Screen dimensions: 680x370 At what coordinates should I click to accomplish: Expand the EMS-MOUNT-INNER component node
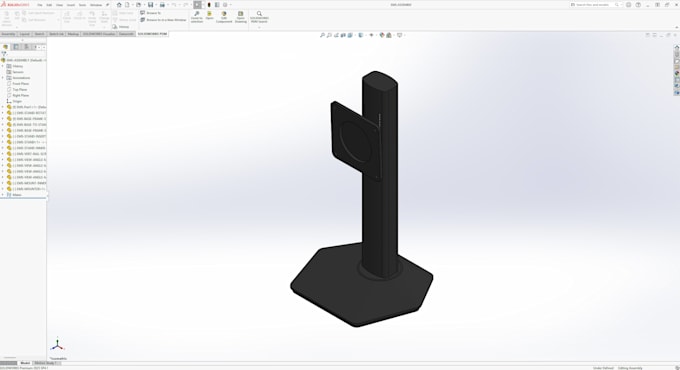point(3,183)
